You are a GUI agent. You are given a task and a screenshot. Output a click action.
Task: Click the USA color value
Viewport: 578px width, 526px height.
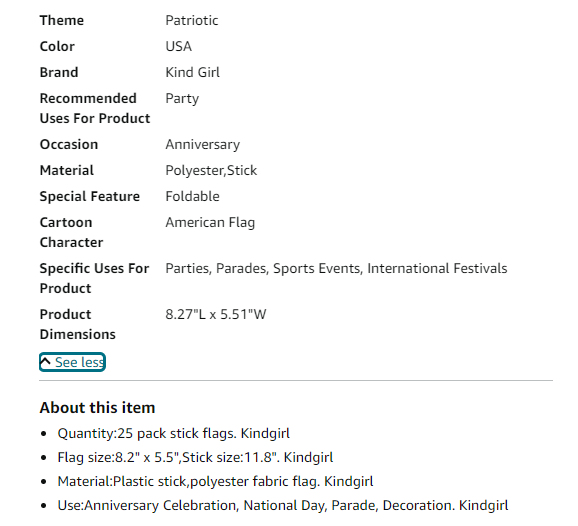pyautogui.click(x=178, y=46)
